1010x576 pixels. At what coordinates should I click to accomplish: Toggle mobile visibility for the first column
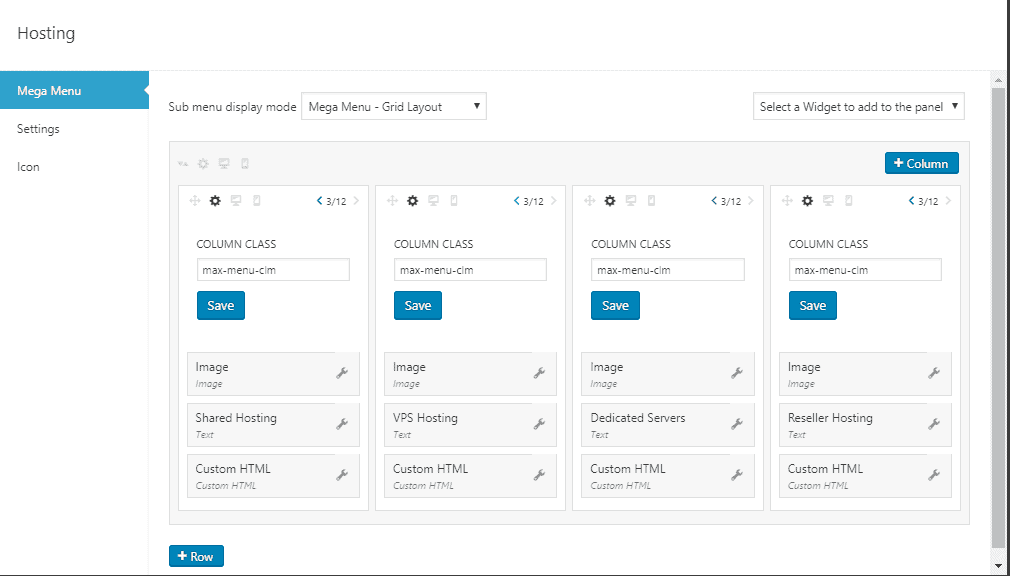click(255, 201)
